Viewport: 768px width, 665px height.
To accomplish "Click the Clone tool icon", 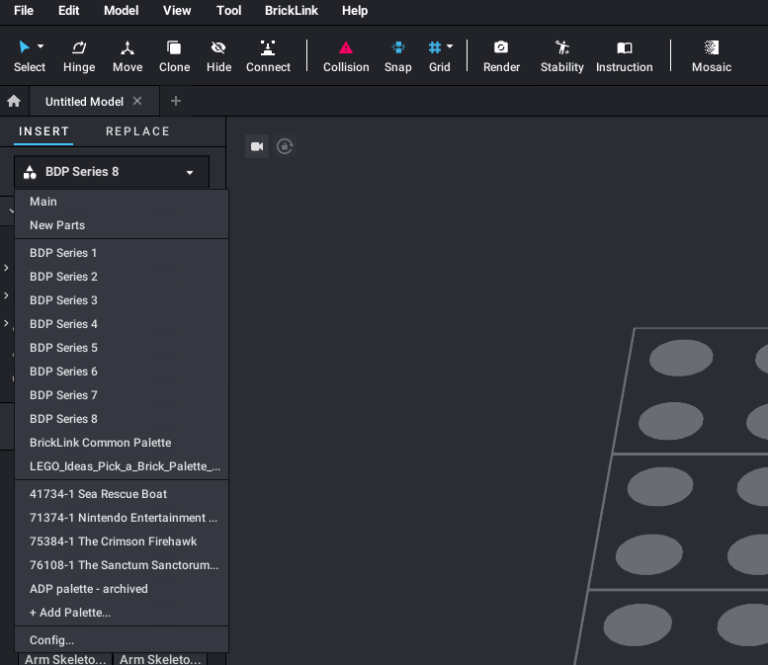I will coord(174,55).
